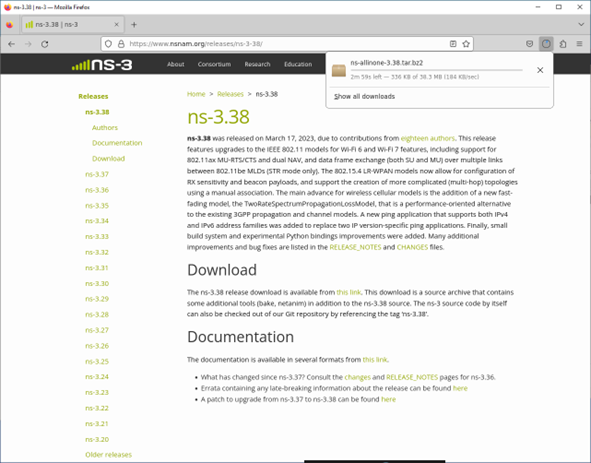Open ns-3.27 release in sidebar
The width and height of the screenshot is (591, 463).
click(97, 330)
